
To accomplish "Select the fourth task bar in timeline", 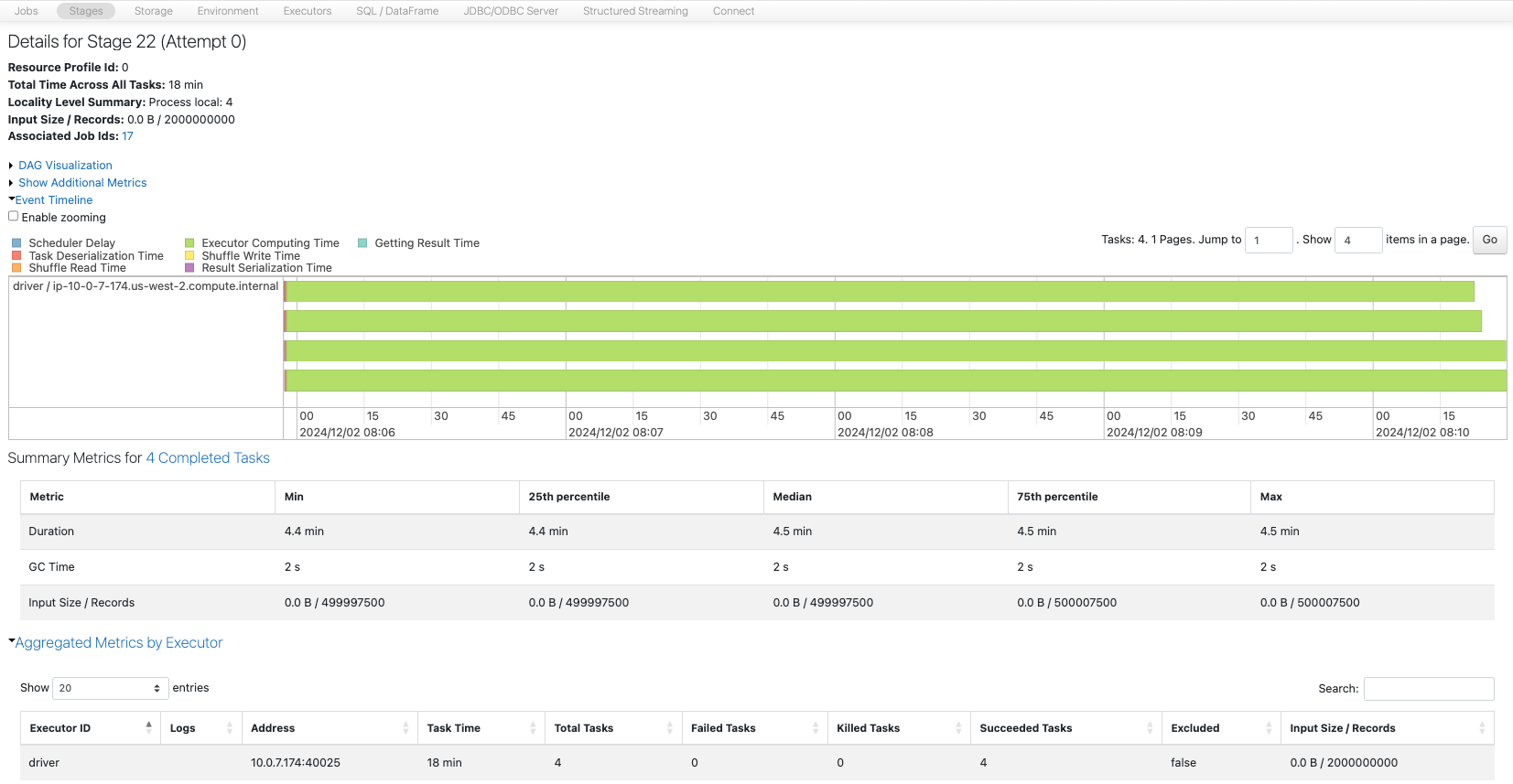I will tap(895, 381).
